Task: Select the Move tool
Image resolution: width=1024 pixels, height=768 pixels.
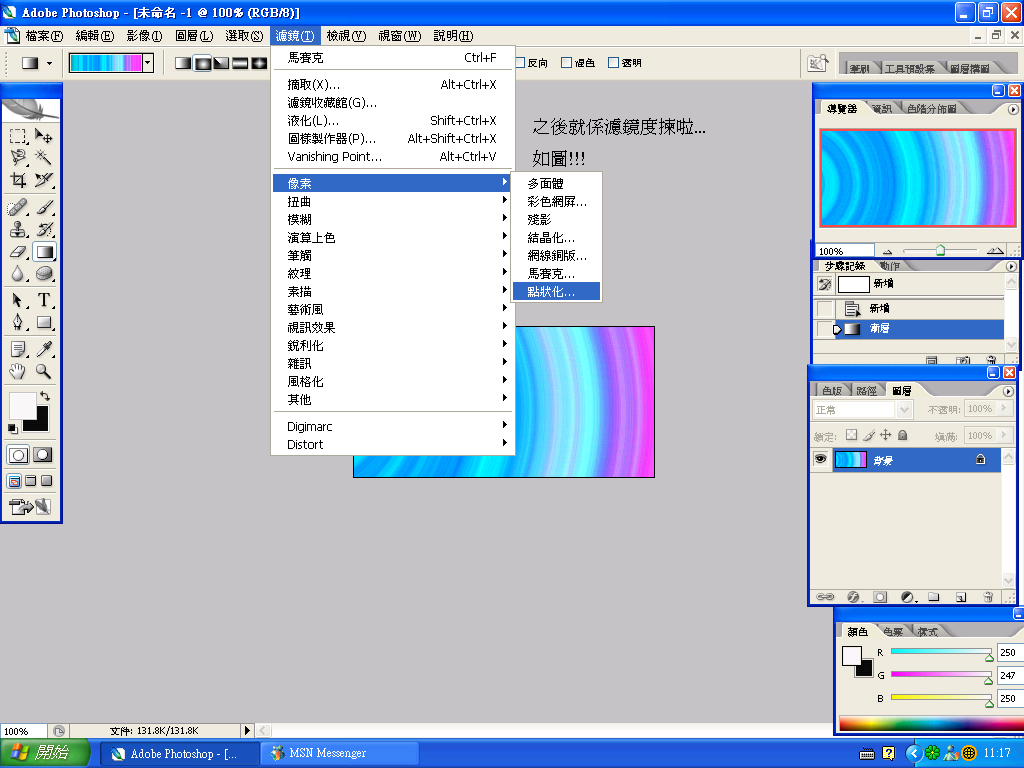Action: [44, 136]
